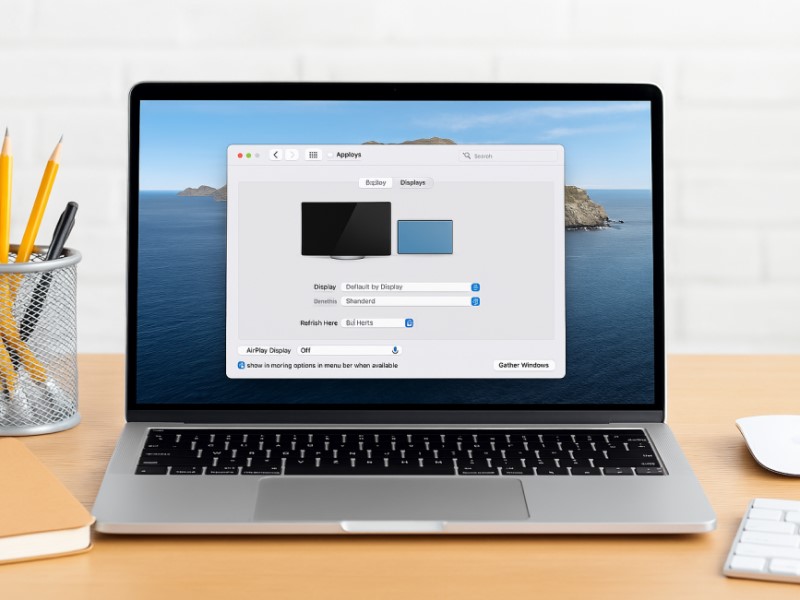Screen dimensions: 800x600
Task: Toggle show mirroring options in menu bar checkbox
Action: coord(242,366)
